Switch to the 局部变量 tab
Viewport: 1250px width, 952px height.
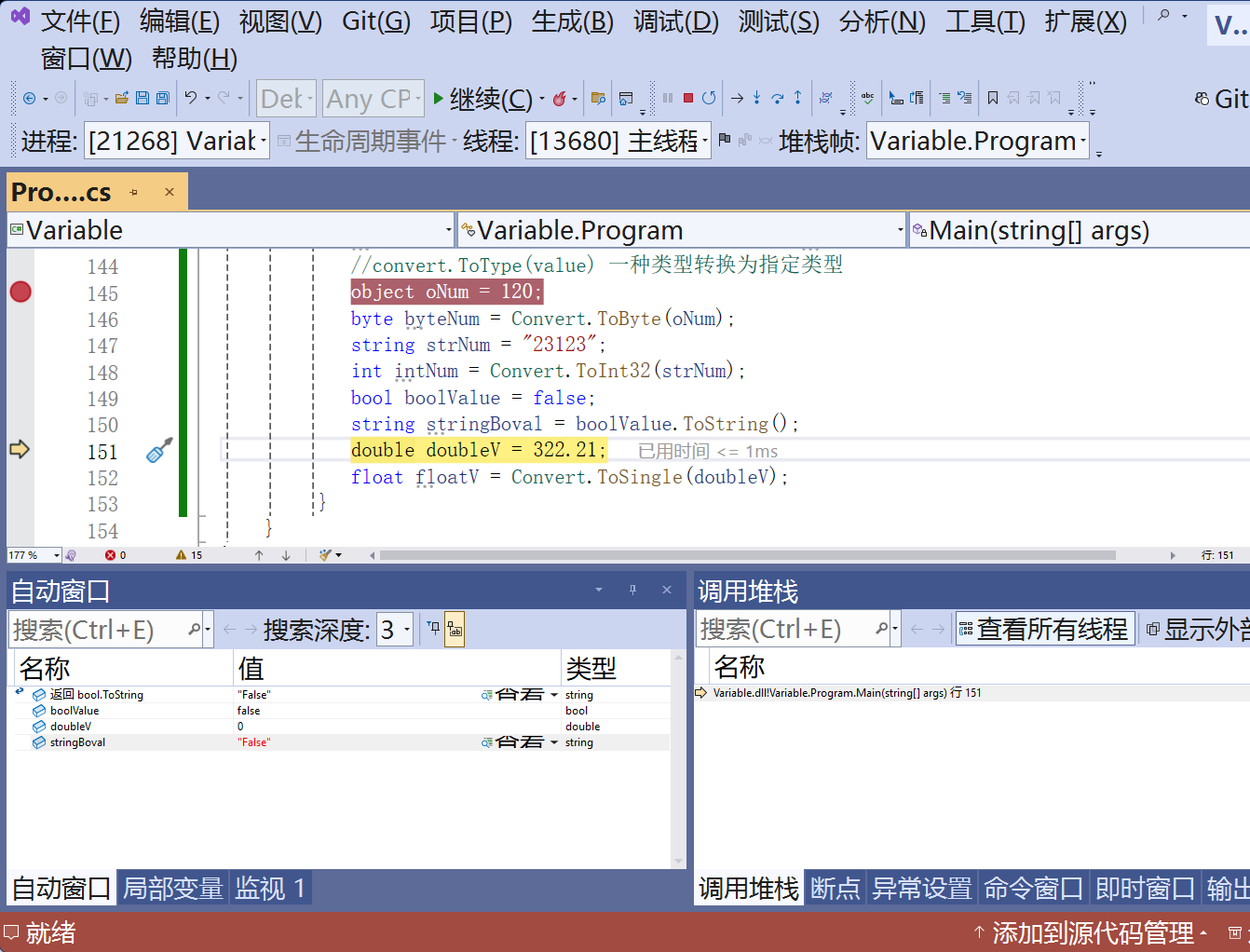coord(175,888)
